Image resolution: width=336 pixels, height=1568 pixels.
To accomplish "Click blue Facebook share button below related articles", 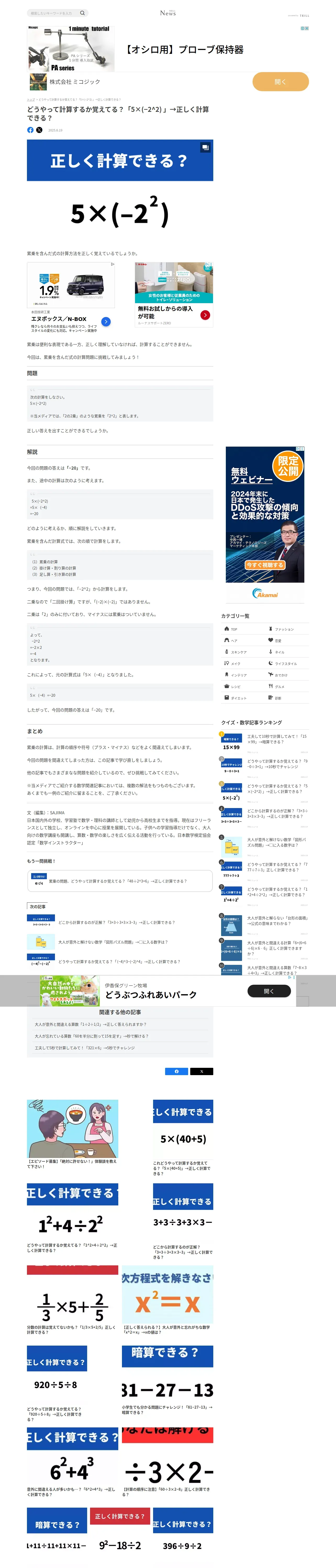I will (x=177, y=1071).
